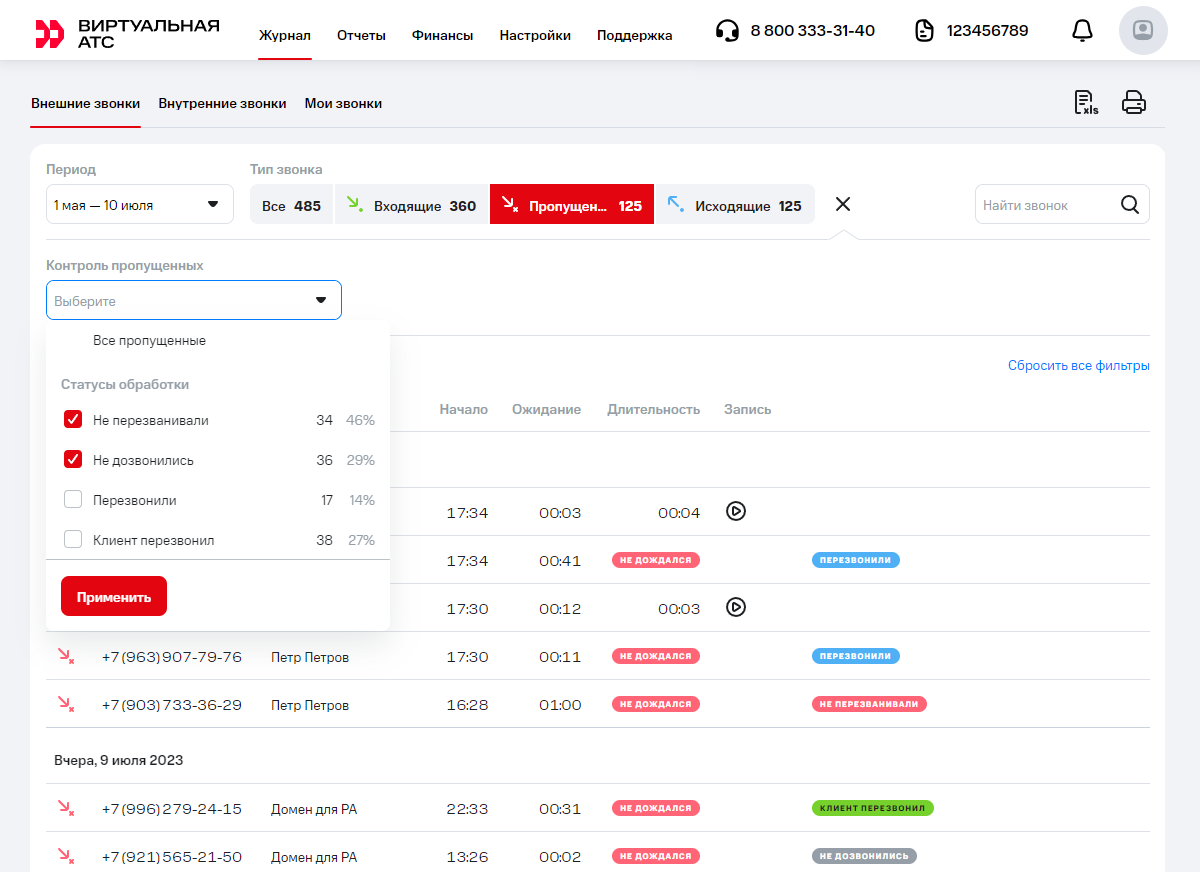Select 'Все пропущенные' in the dropdown list
The height and width of the screenshot is (872, 1200).
coord(149,341)
